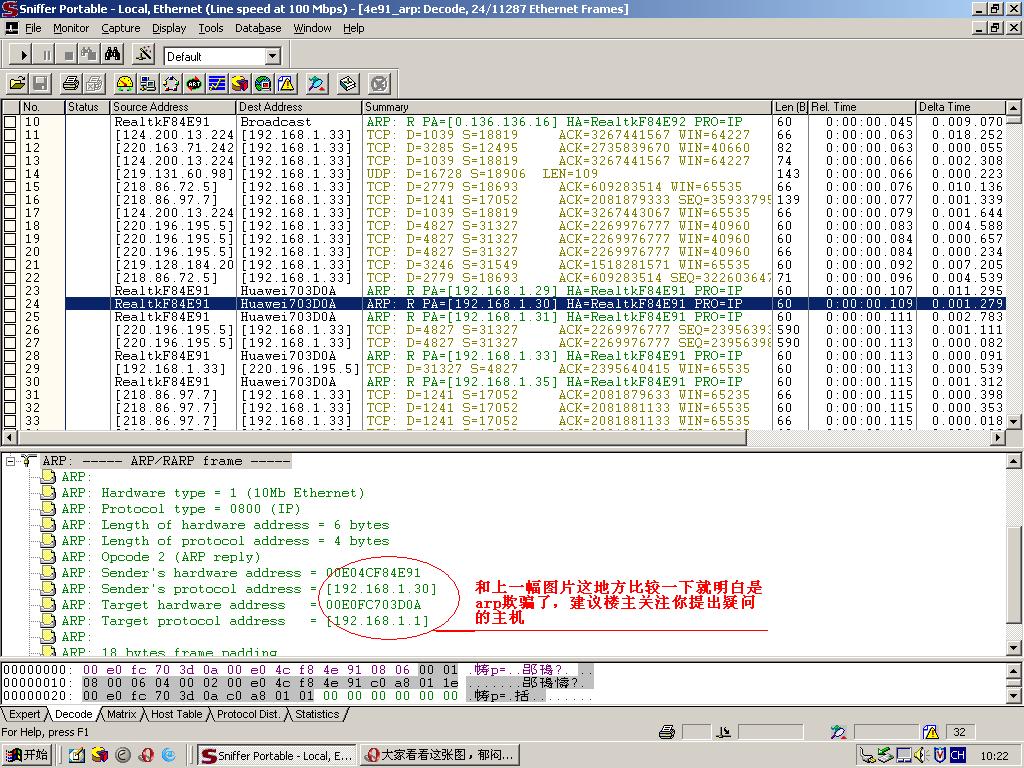This screenshot has width=1024, height=768.
Task: Click the binoculars display capture icon
Action: point(113,55)
